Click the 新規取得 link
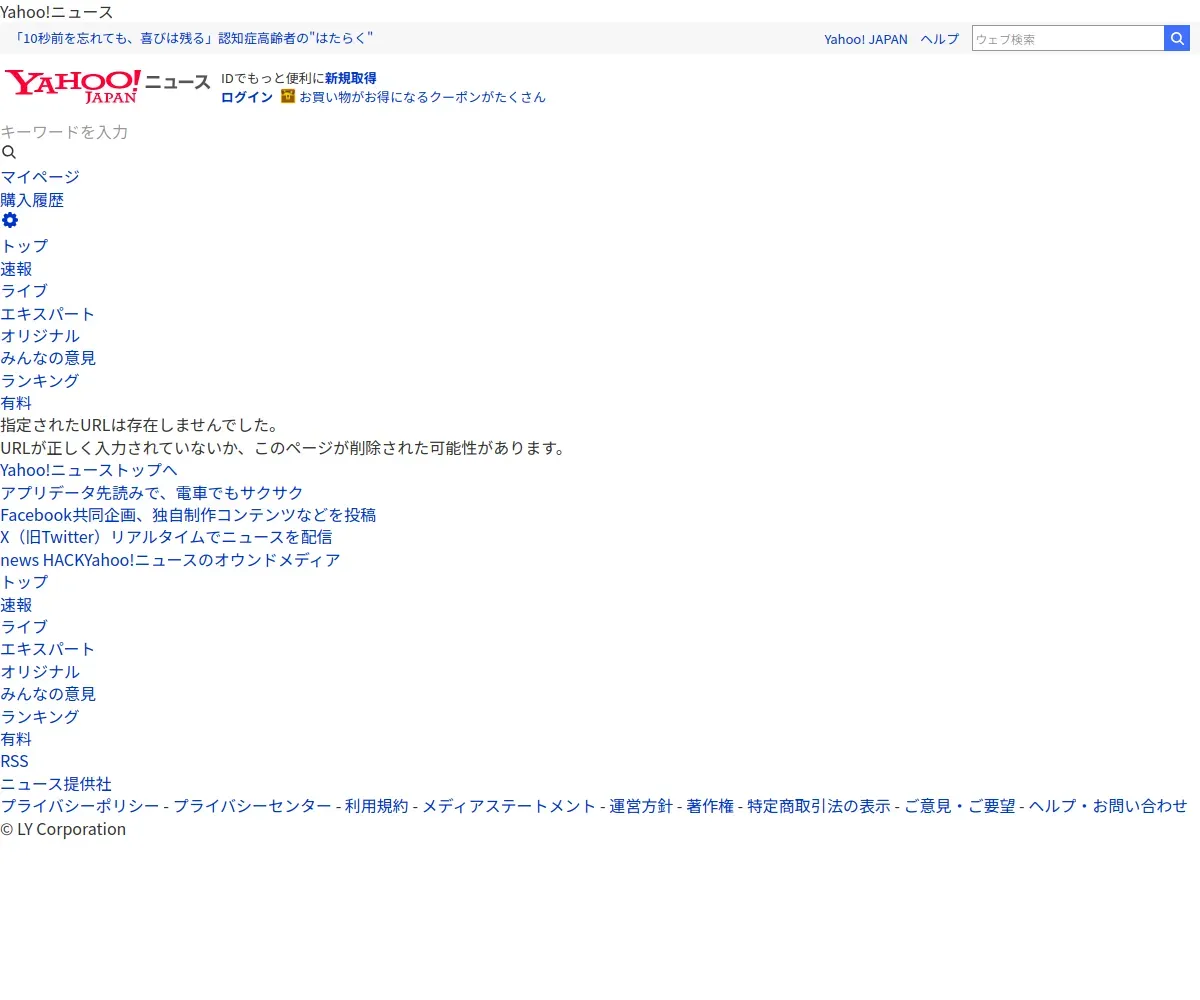Viewport: 1200px width, 1000px height. [x=351, y=78]
